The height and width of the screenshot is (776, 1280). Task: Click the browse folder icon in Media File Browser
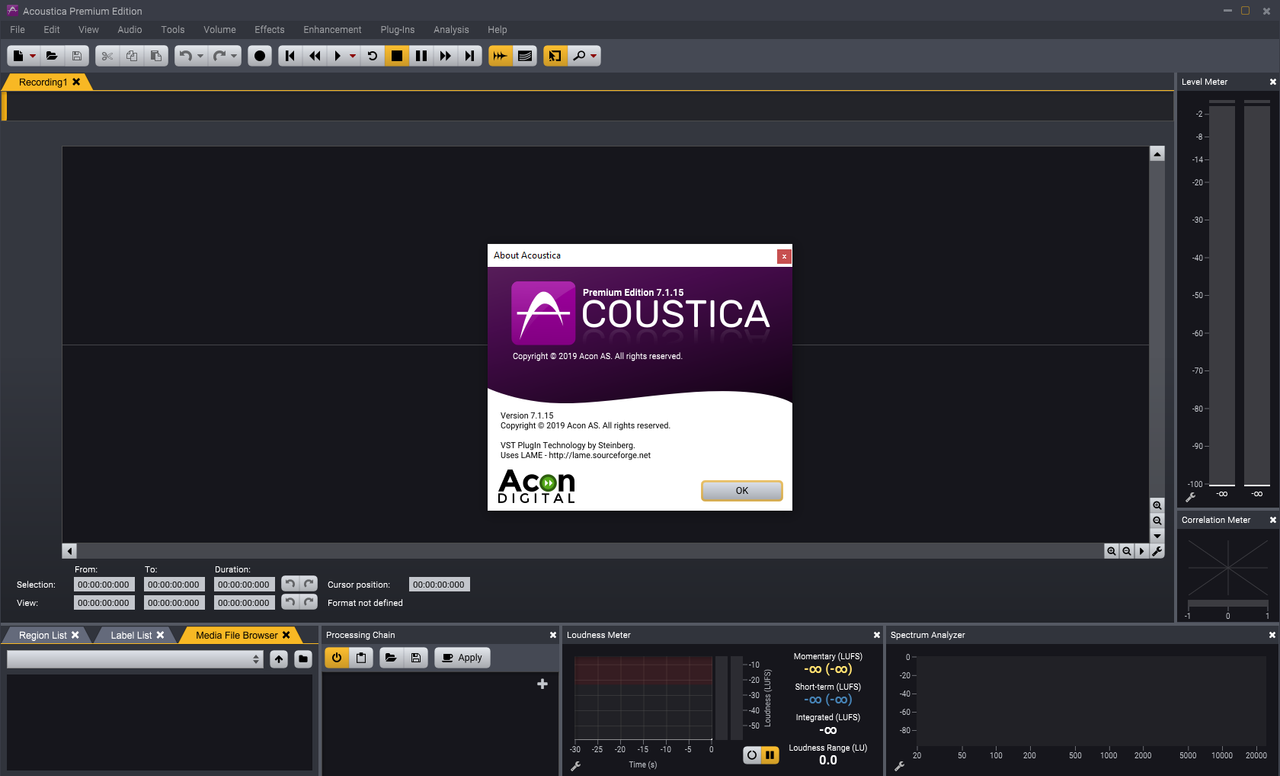point(303,659)
